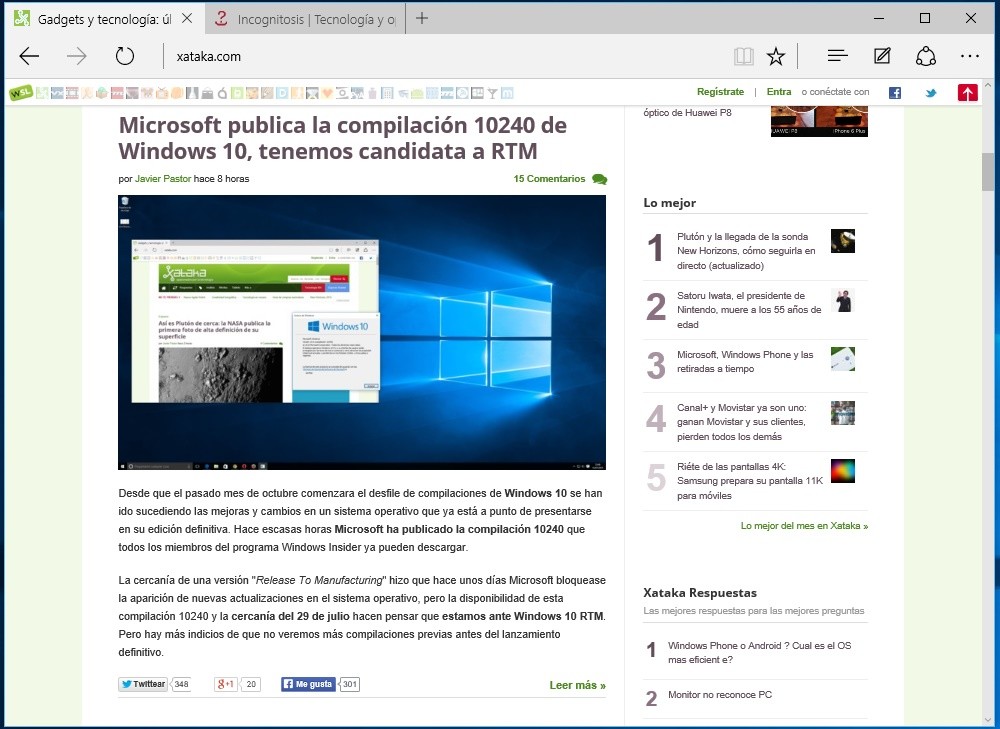Click the Twittear button
The width and height of the screenshot is (1000, 729).
143,684
